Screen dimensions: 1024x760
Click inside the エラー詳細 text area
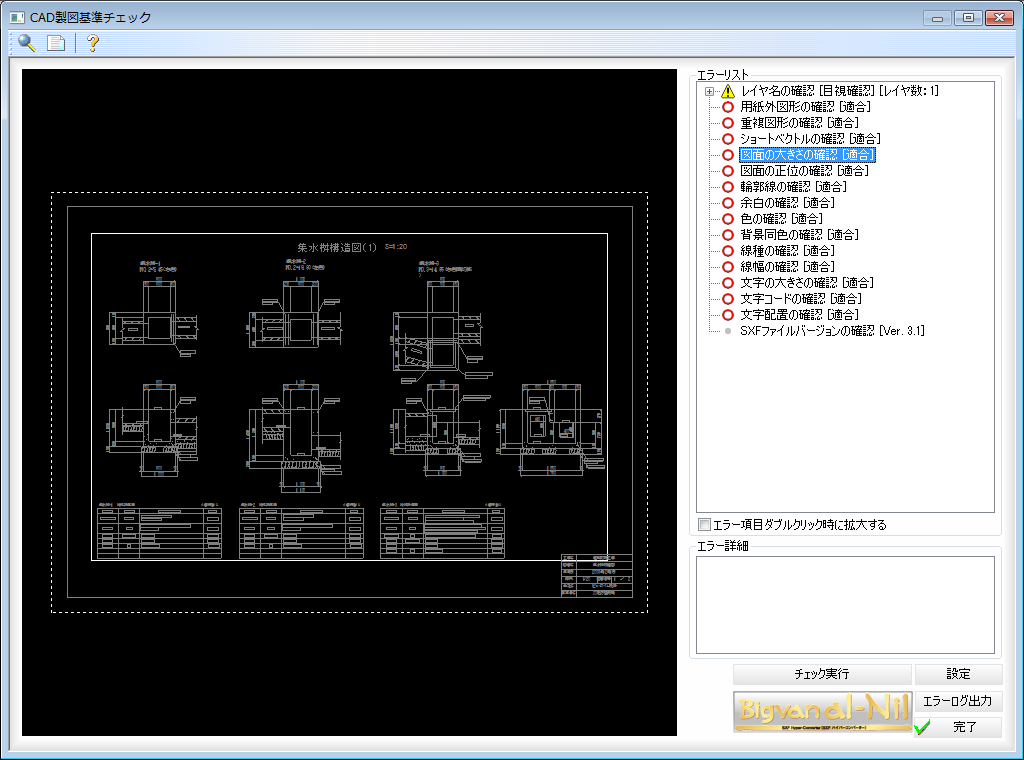pyautogui.click(x=845, y=605)
